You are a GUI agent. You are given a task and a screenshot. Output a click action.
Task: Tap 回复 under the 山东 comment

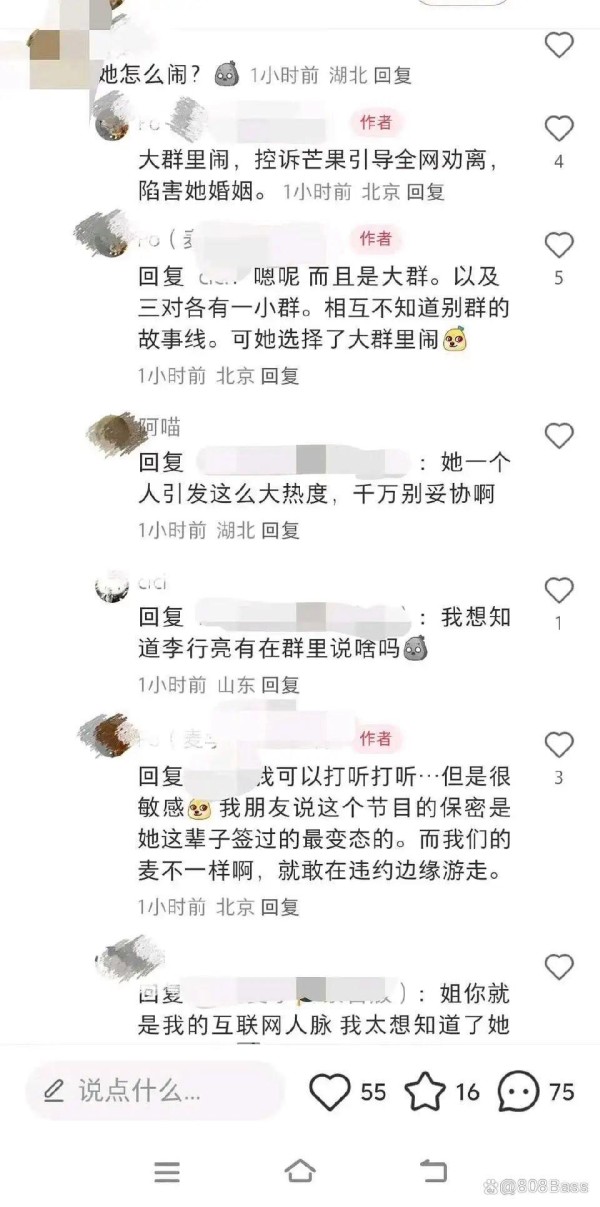[x=281, y=685]
